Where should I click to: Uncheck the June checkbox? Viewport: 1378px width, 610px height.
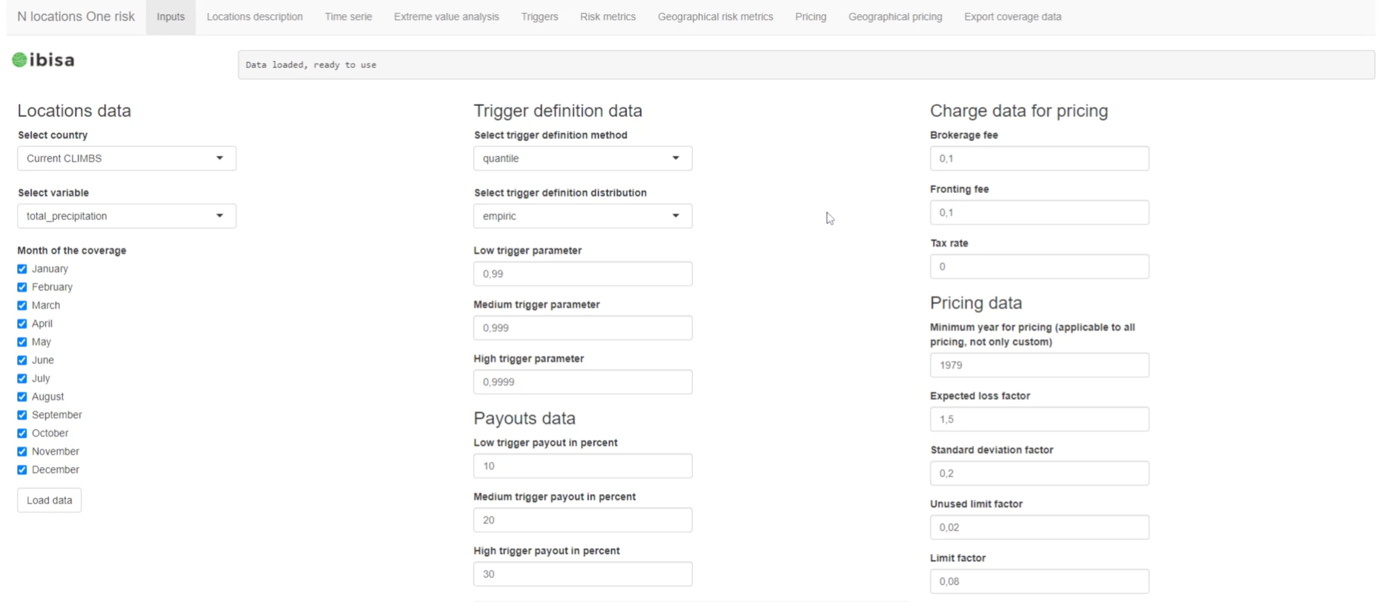coord(22,360)
